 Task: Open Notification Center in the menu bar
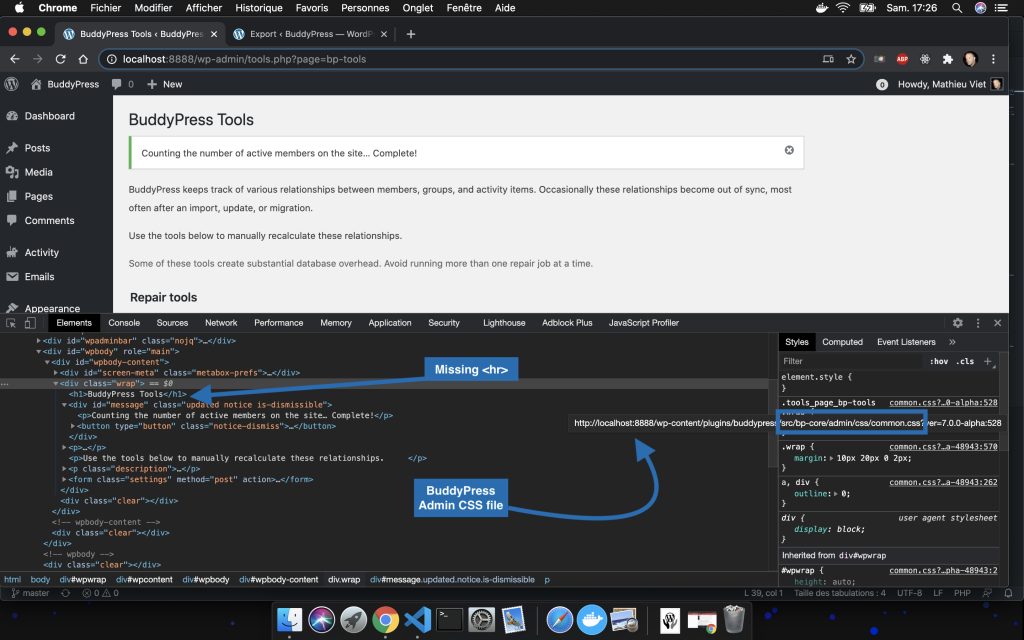(x=1001, y=8)
